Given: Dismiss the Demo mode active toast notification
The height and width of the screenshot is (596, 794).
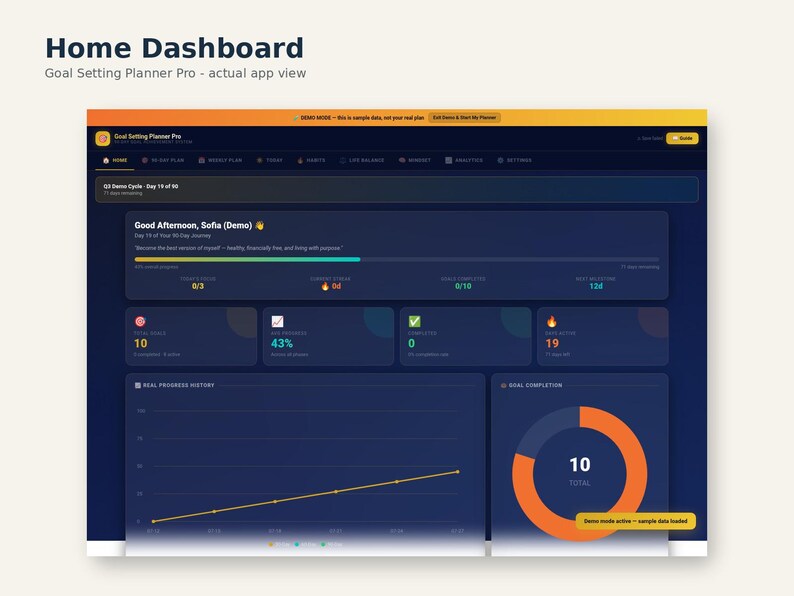Looking at the screenshot, I should click(x=636, y=521).
